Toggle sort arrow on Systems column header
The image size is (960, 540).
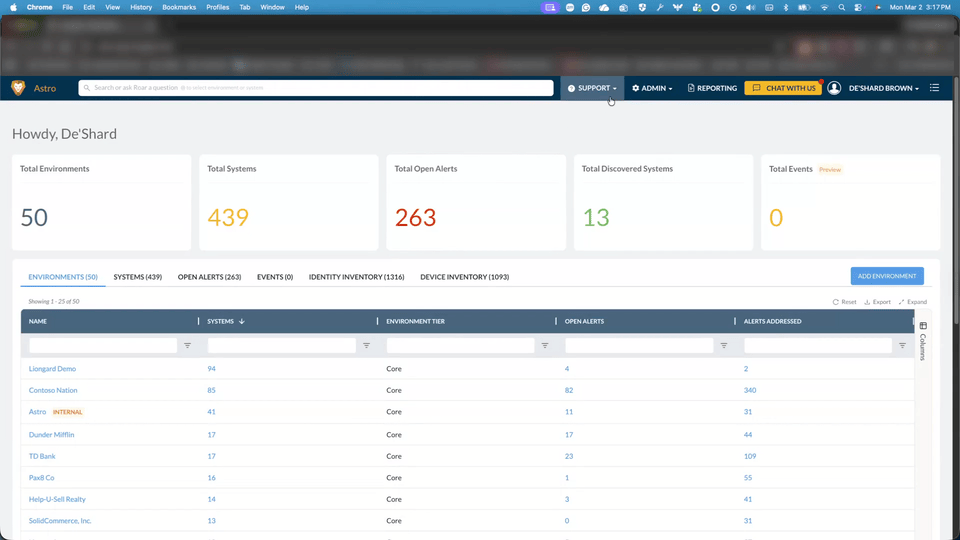tap(241, 321)
